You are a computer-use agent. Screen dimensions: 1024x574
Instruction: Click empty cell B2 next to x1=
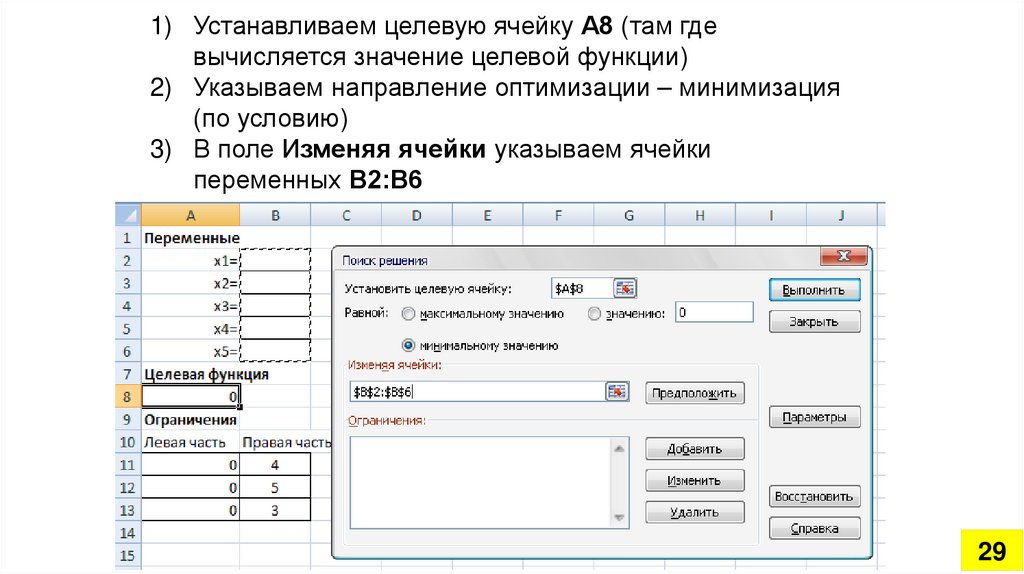click(x=275, y=261)
